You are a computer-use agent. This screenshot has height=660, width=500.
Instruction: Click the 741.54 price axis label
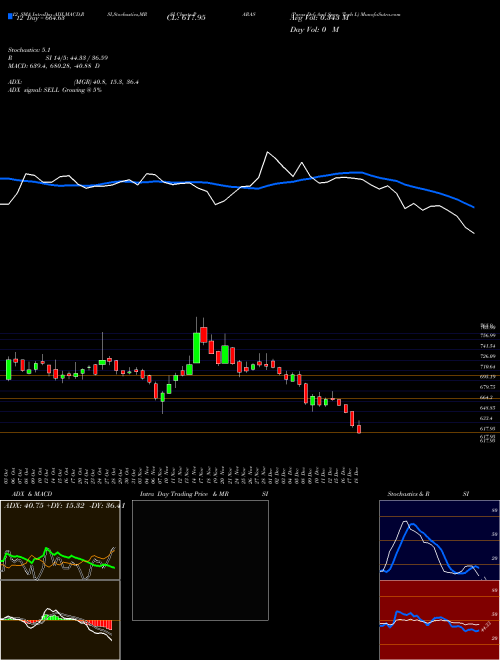pyautogui.click(x=487, y=346)
